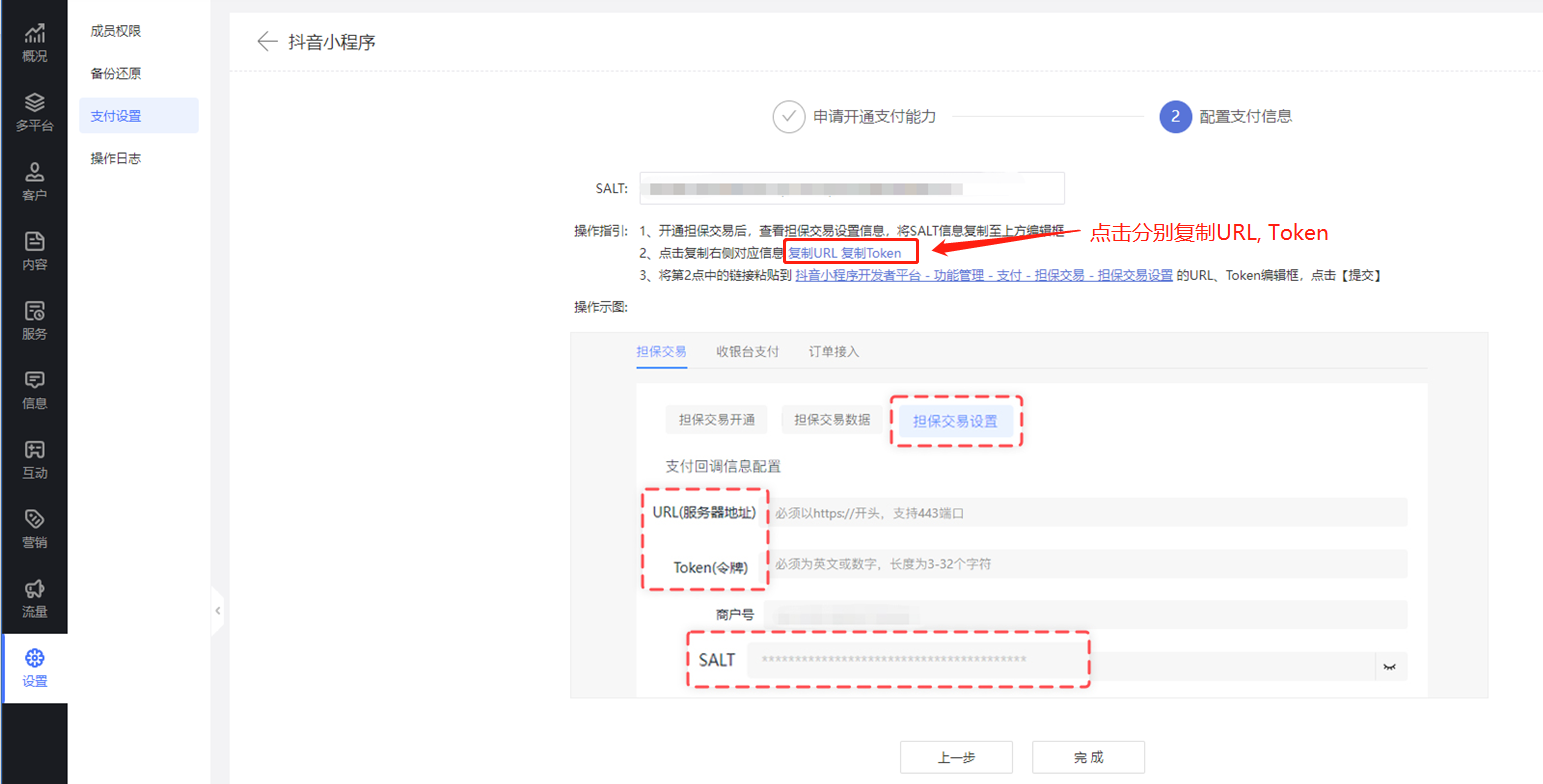1543x784 pixels.
Task: Click the 完成 button
Action: (x=1088, y=757)
